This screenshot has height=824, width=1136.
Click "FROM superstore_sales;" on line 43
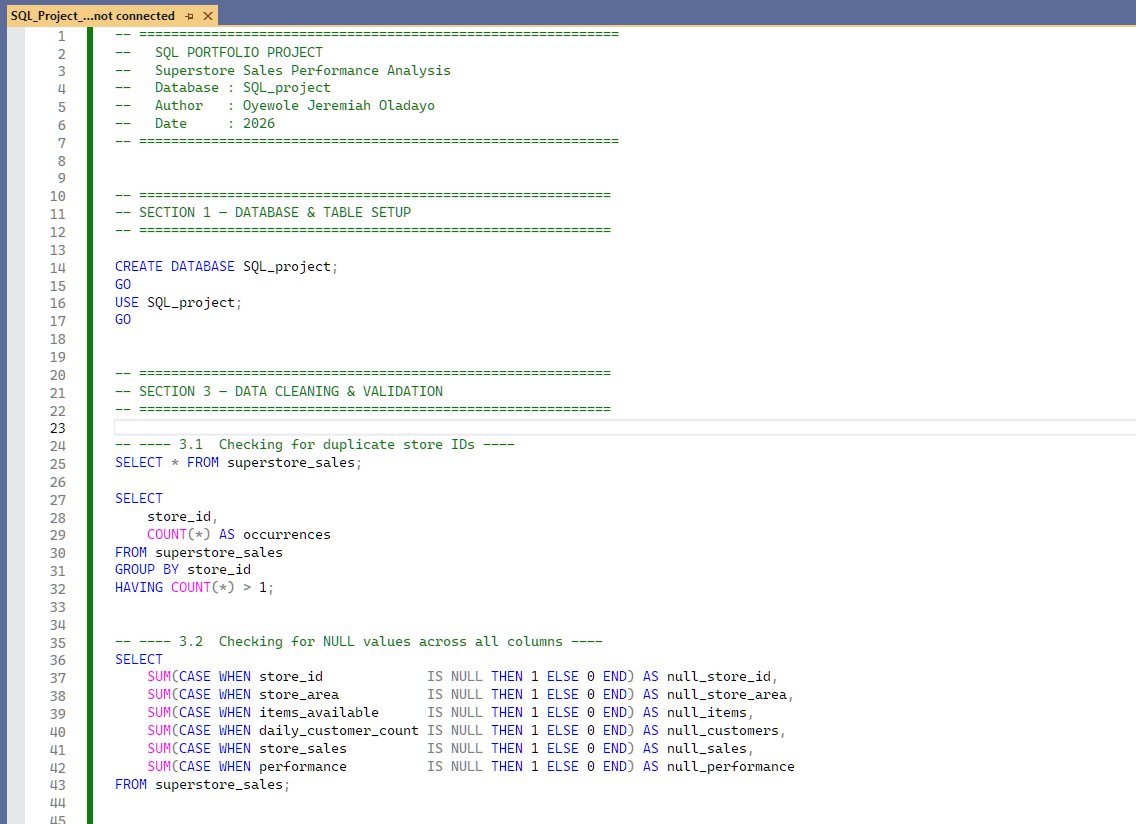202,785
